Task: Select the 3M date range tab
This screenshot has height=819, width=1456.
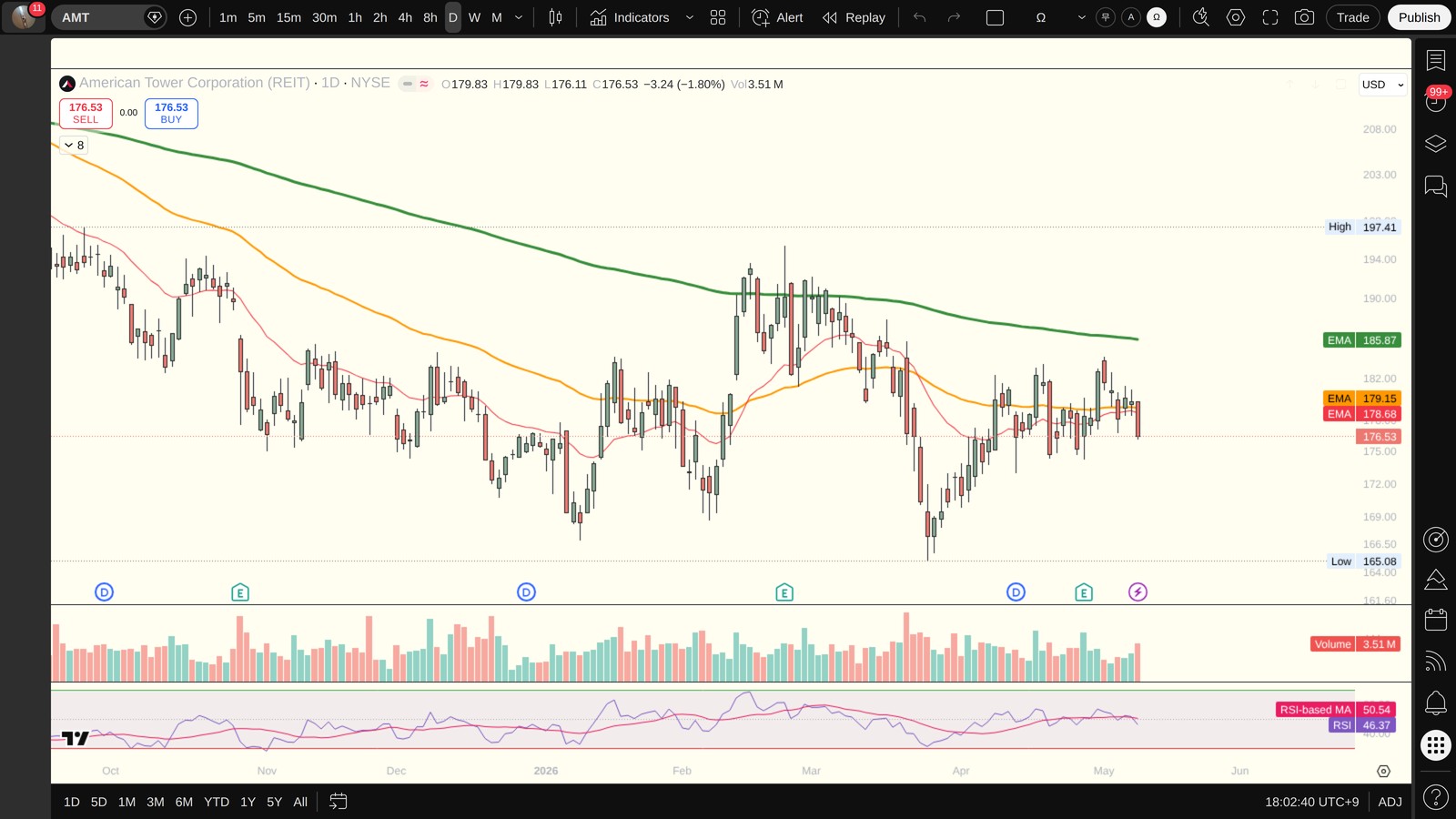Action: [x=156, y=802]
